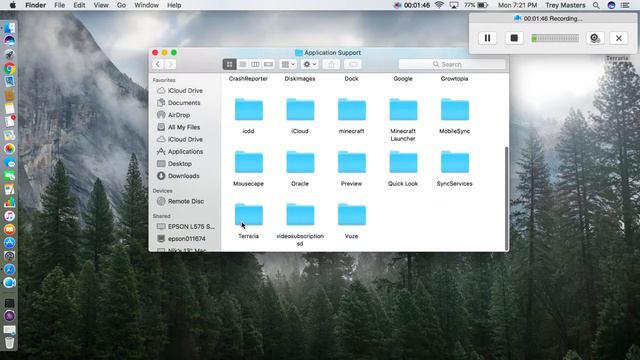The image size is (640, 360).
Task: Click the Share toolbar button
Action: (x=331, y=64)
